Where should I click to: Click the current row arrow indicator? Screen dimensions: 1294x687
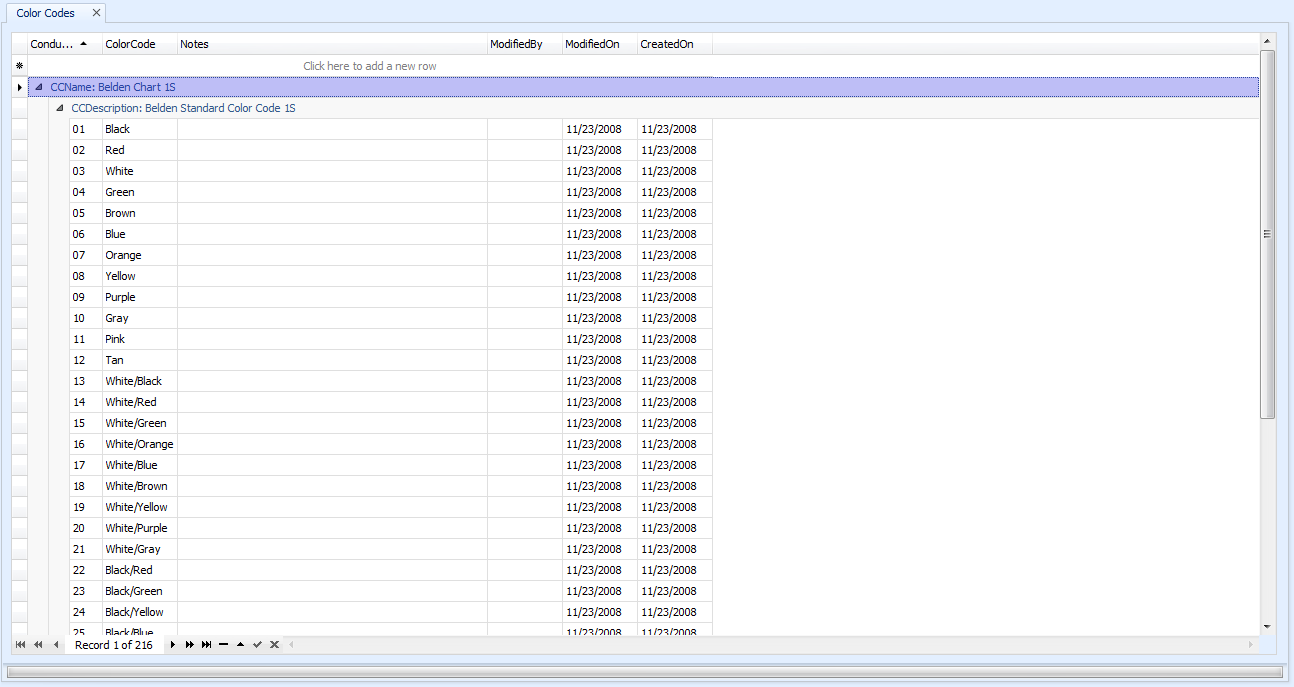coord(19,88)
